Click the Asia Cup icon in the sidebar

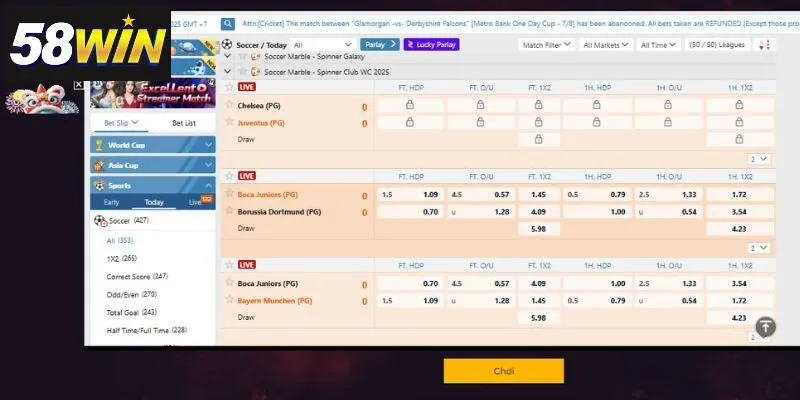click(99, 165)
